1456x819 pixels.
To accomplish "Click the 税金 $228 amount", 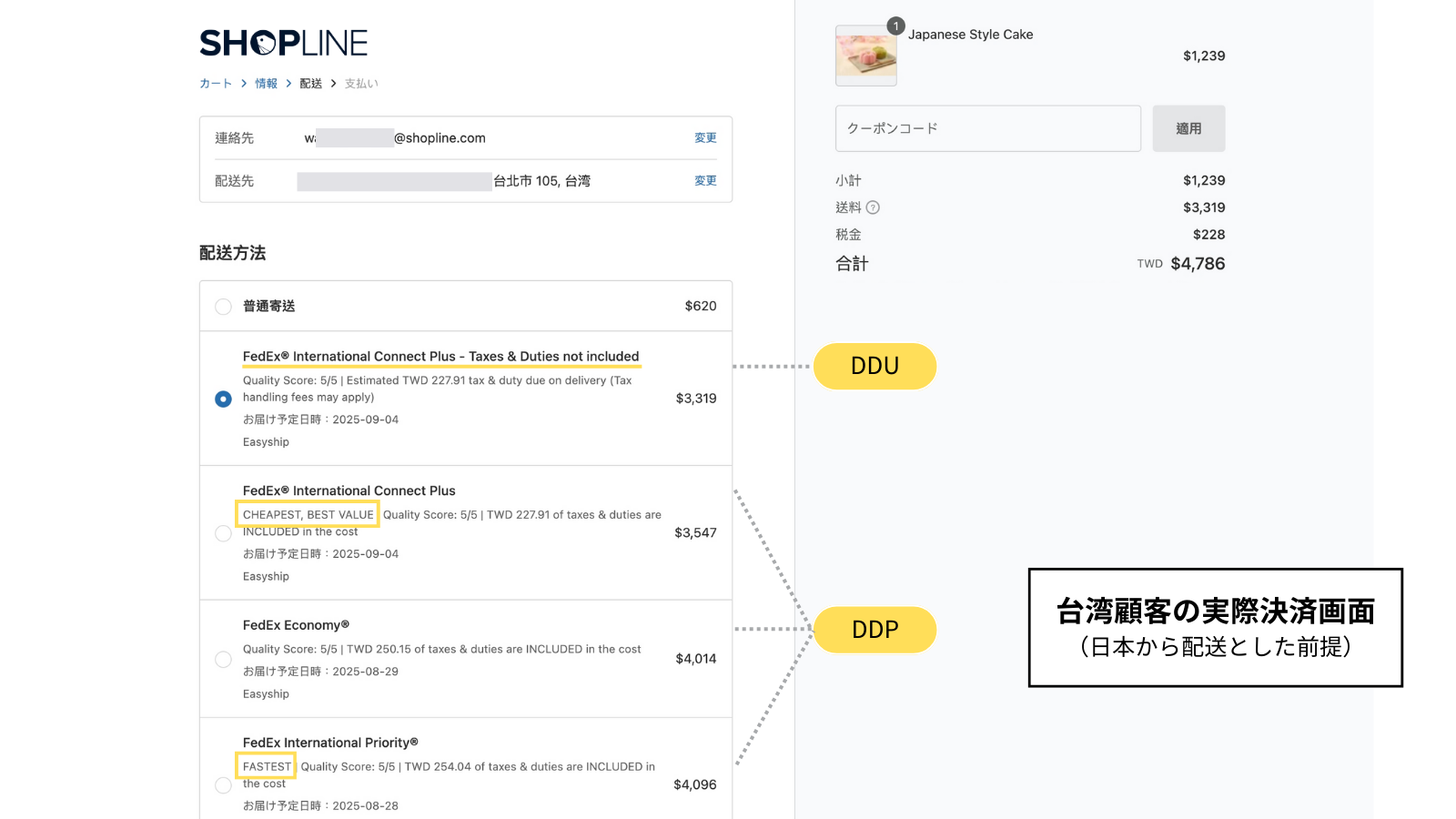I will pyautogui.click(x=1208, y=235).
